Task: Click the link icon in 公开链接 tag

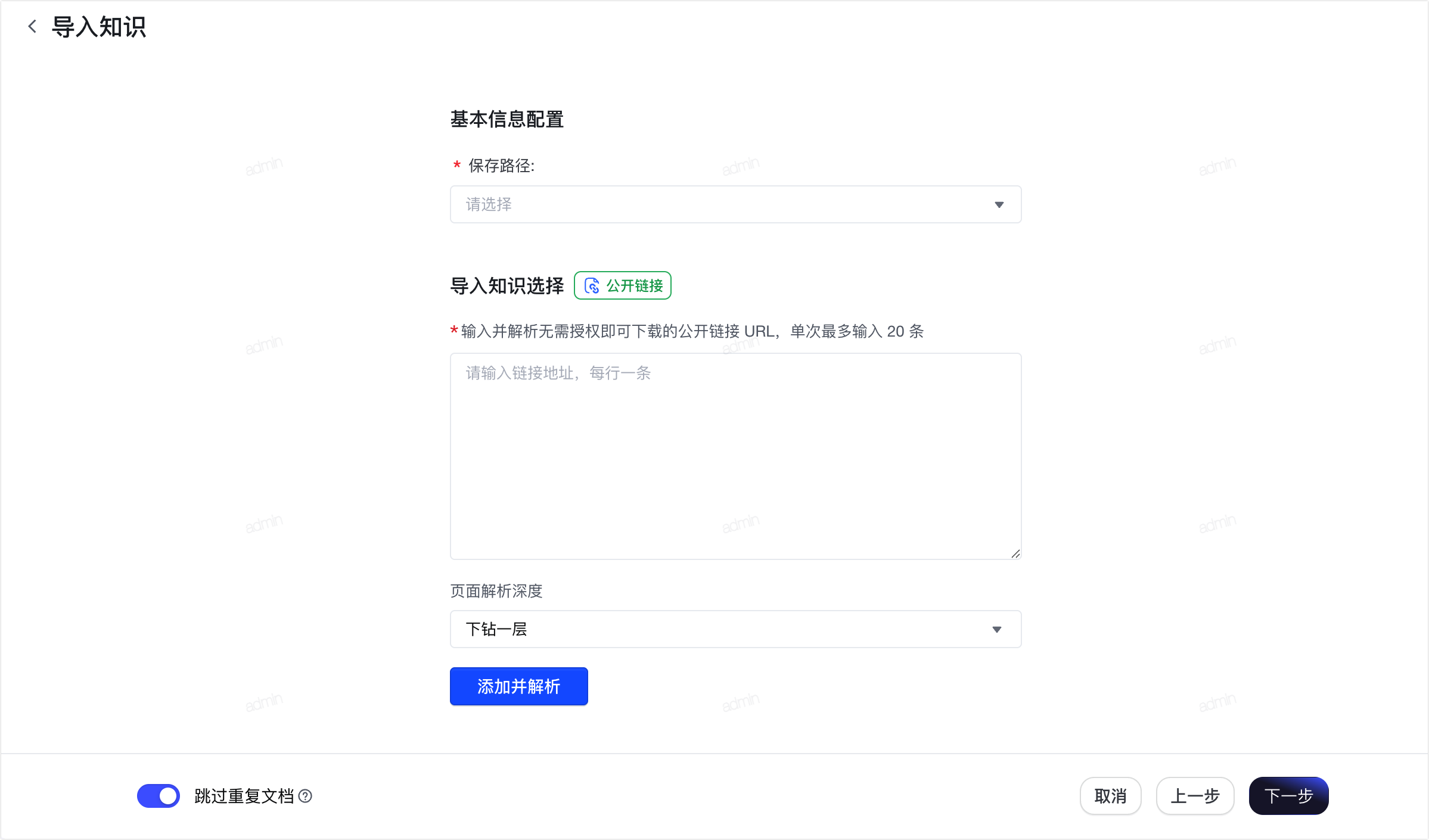Action: 591,286
